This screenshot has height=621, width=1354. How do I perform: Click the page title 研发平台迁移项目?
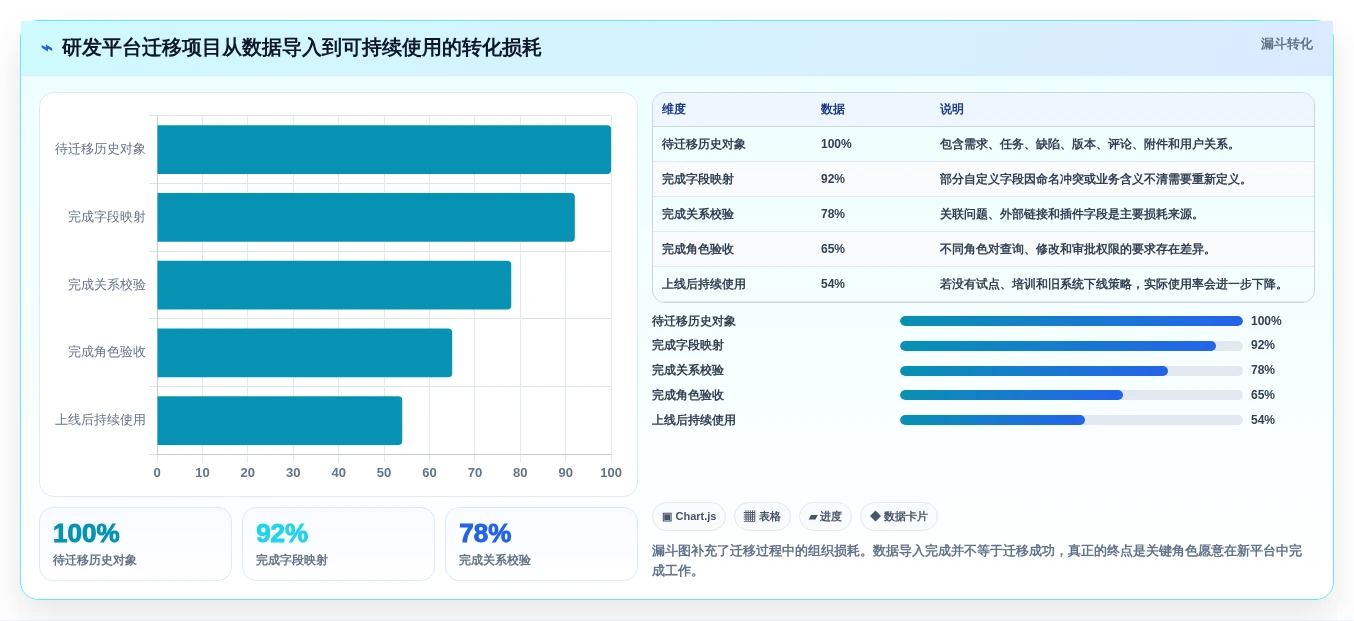301,47
